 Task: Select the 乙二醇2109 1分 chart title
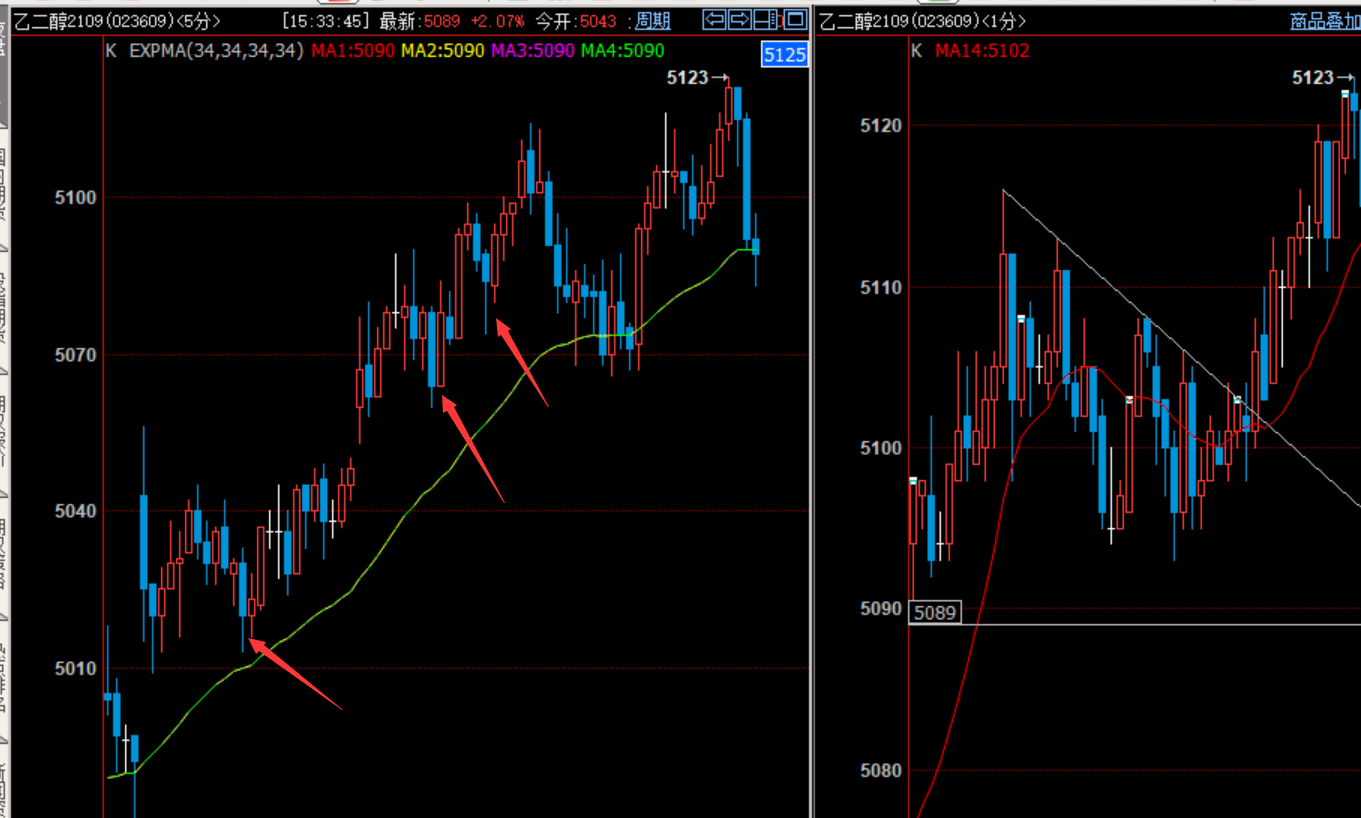923,21
